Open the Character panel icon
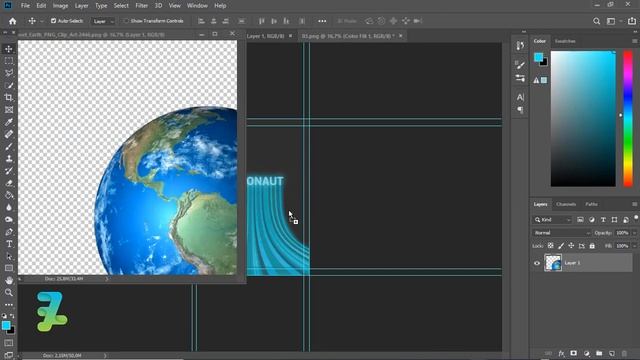Screen dimensions: 640x360 (x=520, y=97)
